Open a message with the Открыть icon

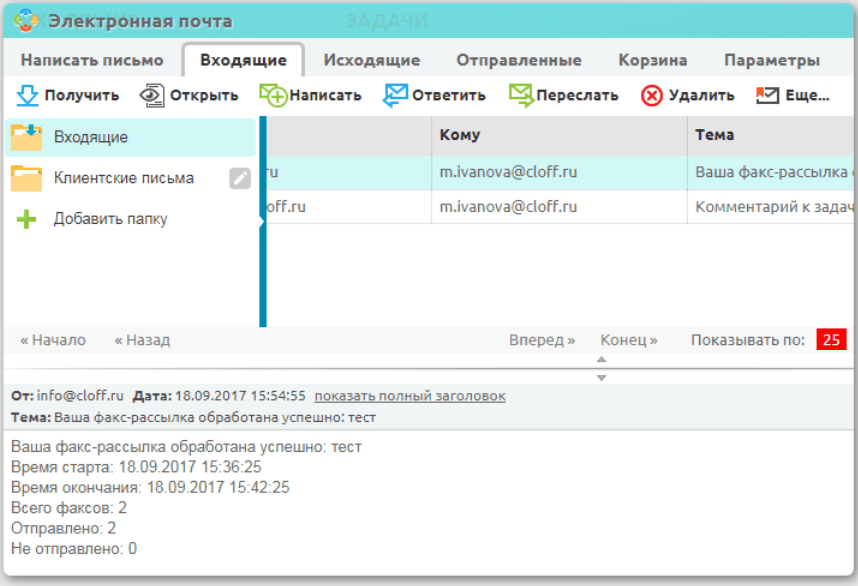[x=150, y=95]
